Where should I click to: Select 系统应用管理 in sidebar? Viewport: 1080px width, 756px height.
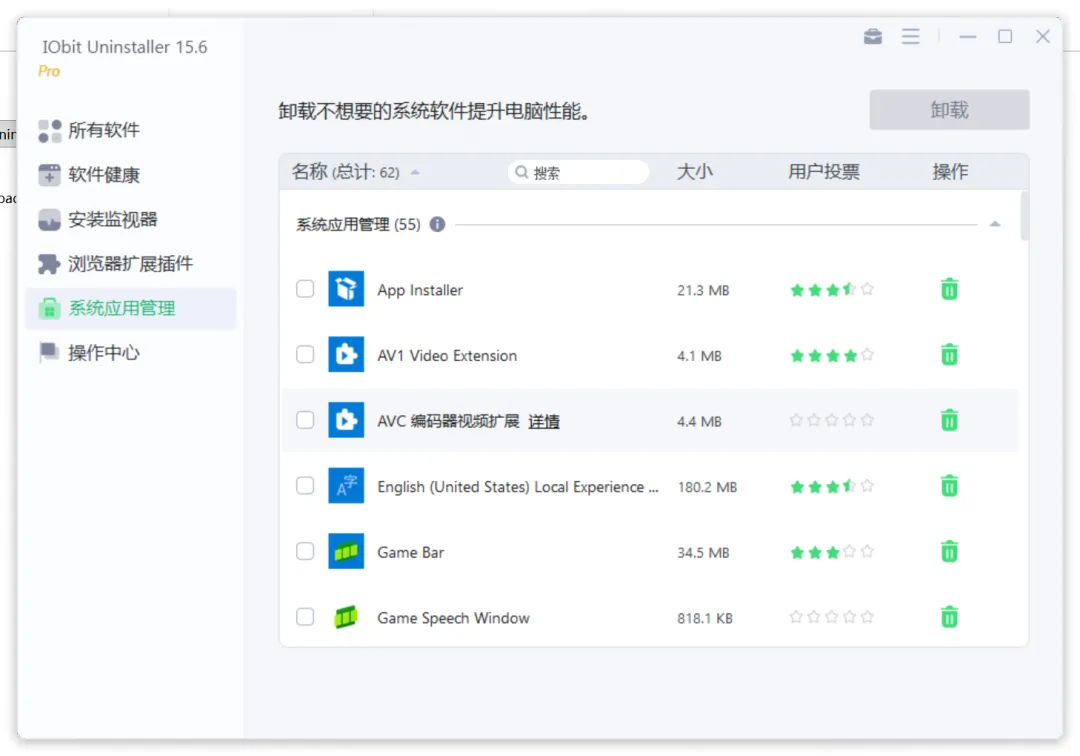[x=131, y=308]
